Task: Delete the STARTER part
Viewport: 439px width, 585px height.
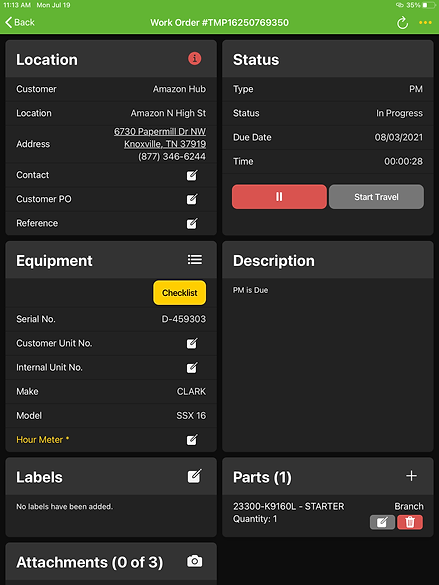Action: (410, 522)
